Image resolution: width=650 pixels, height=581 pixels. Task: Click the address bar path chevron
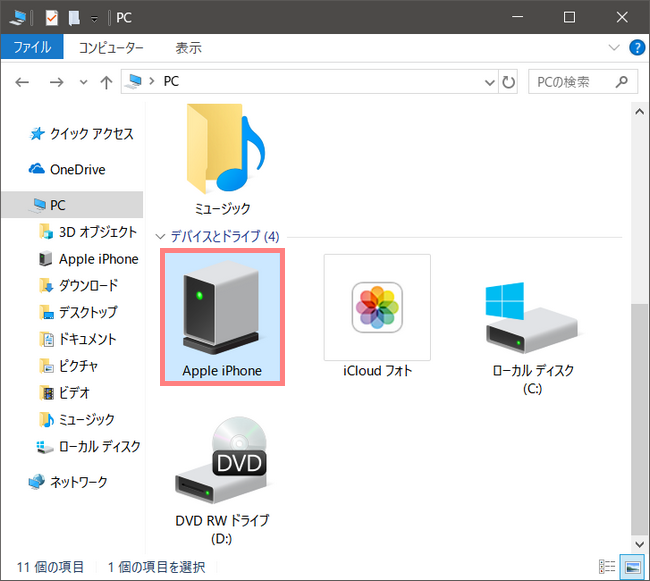[152, 81]
